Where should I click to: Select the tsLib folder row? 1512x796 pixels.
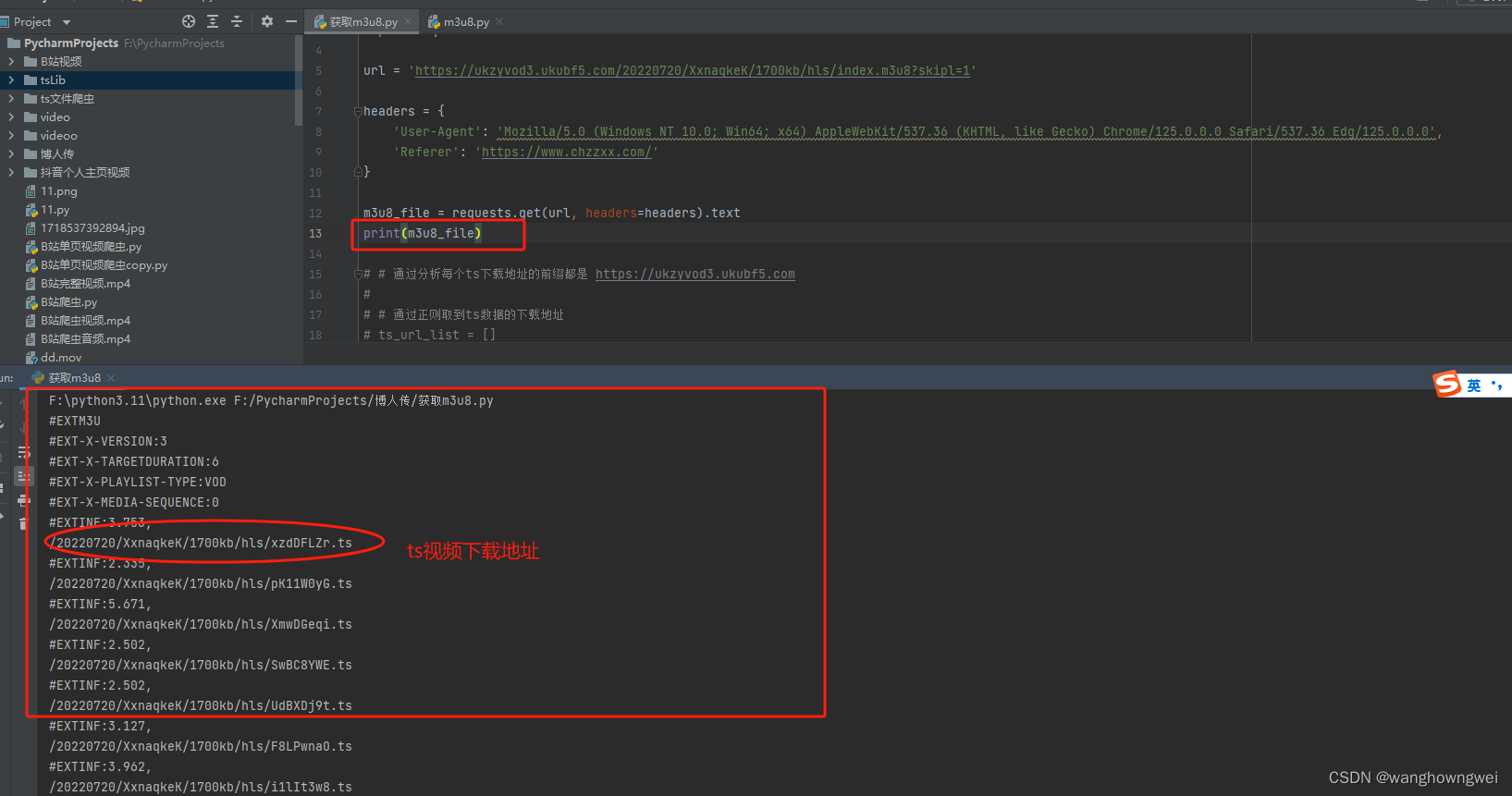click(148, 80)
